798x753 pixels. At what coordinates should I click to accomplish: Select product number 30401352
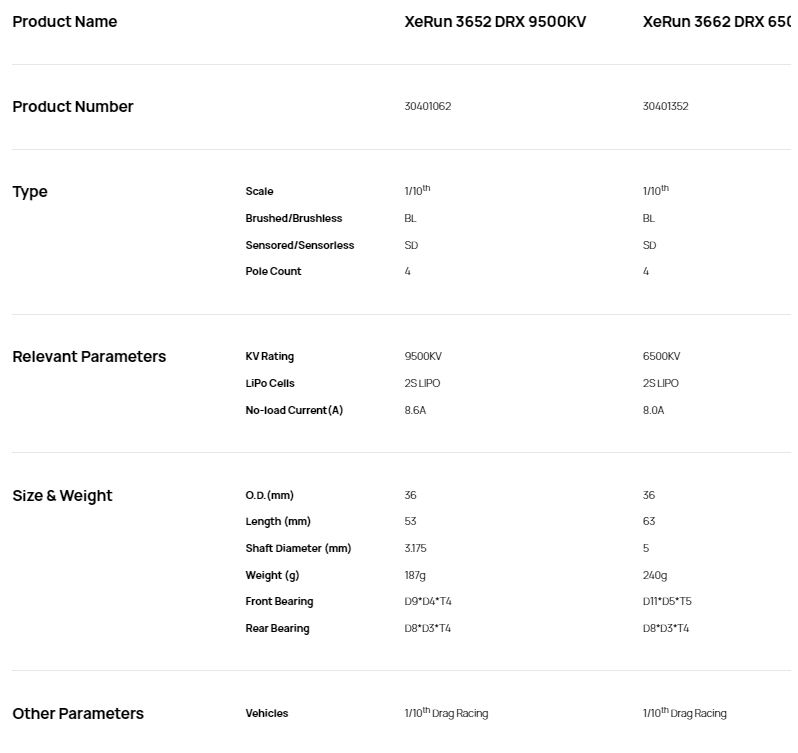[x=665, y=107]
